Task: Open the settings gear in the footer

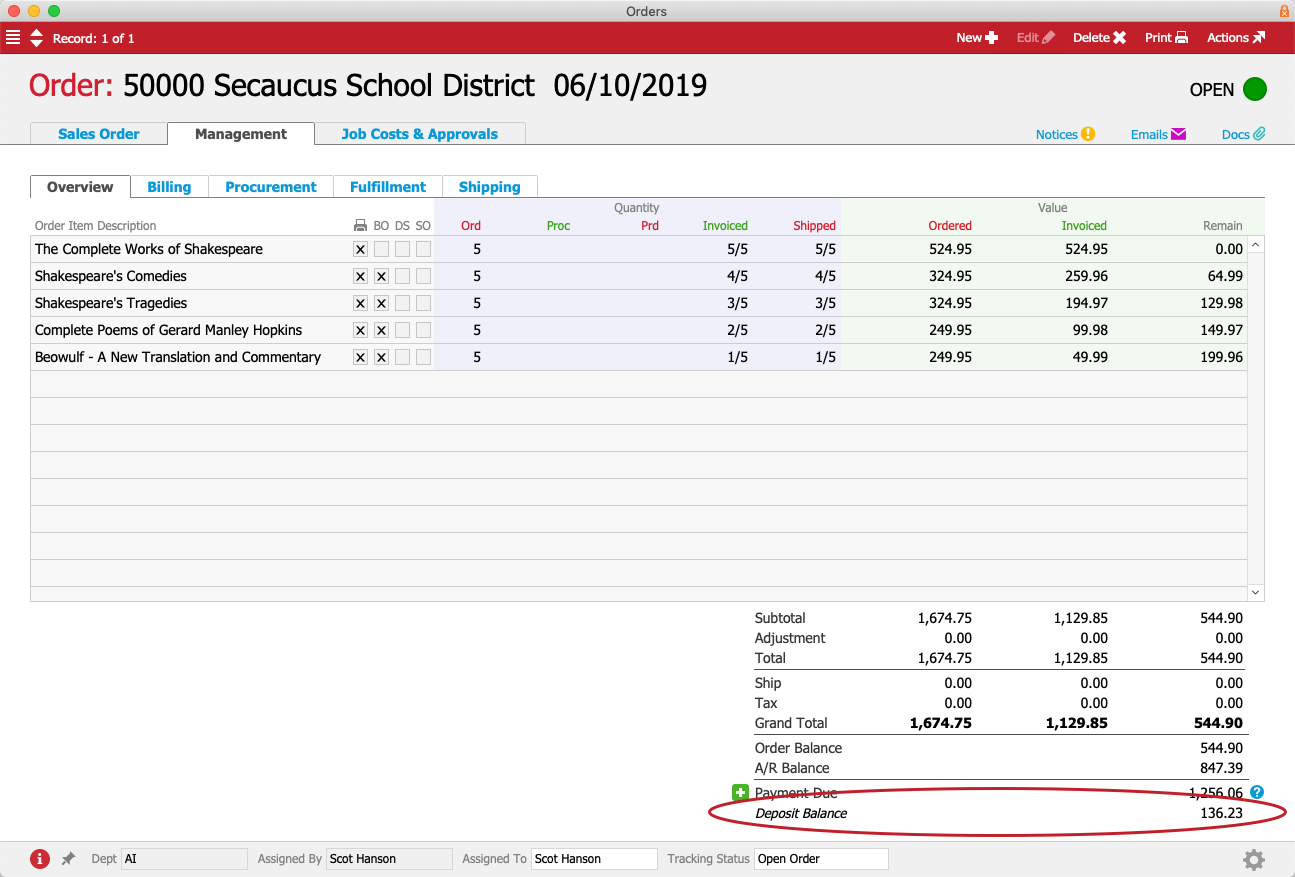Action: 1254,860
